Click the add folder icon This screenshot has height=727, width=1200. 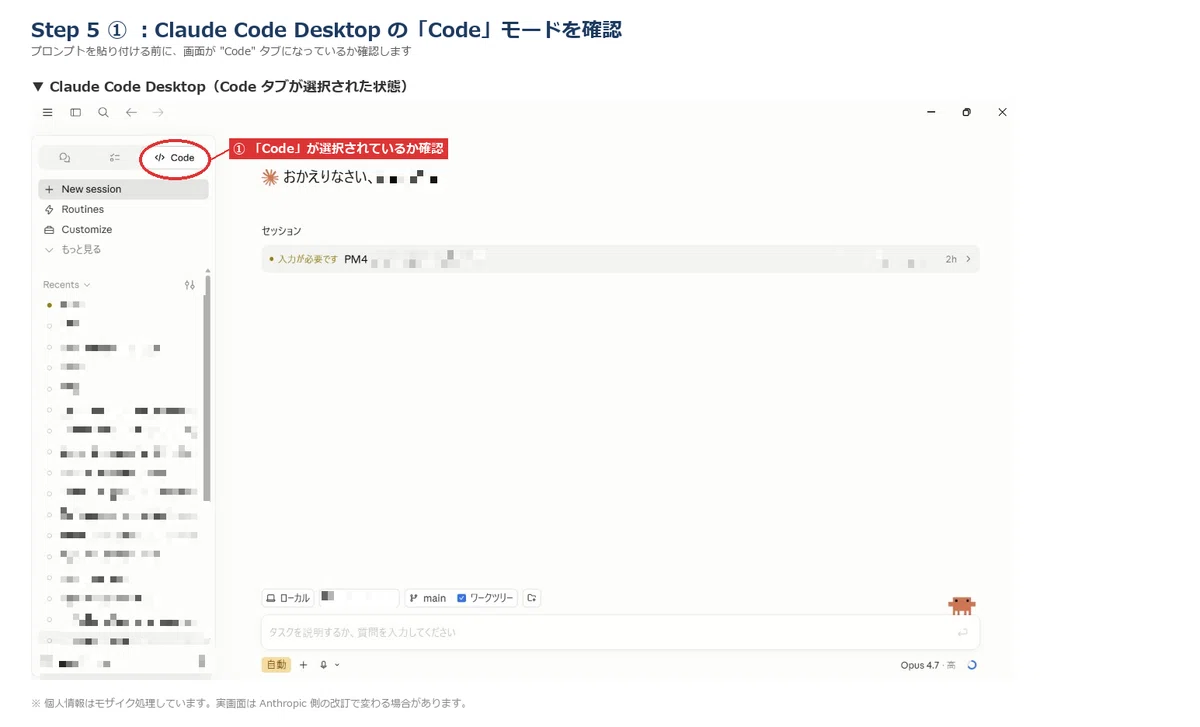[x=532, y=598]
